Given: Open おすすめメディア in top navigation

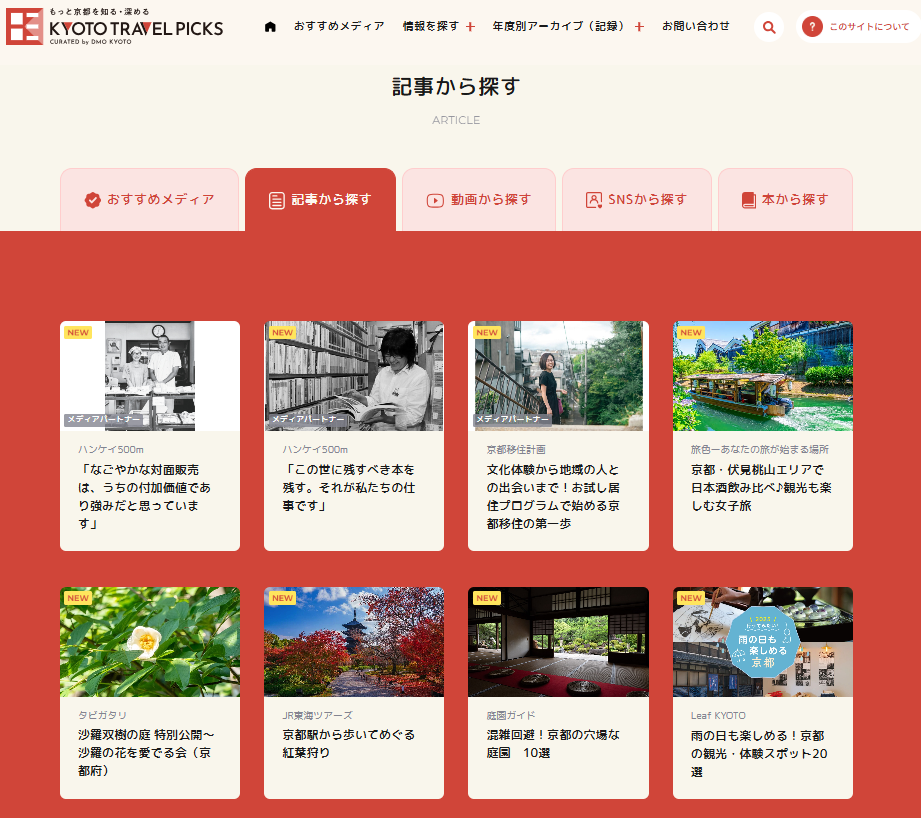Looking at the screenshot, I should point(339,26).
